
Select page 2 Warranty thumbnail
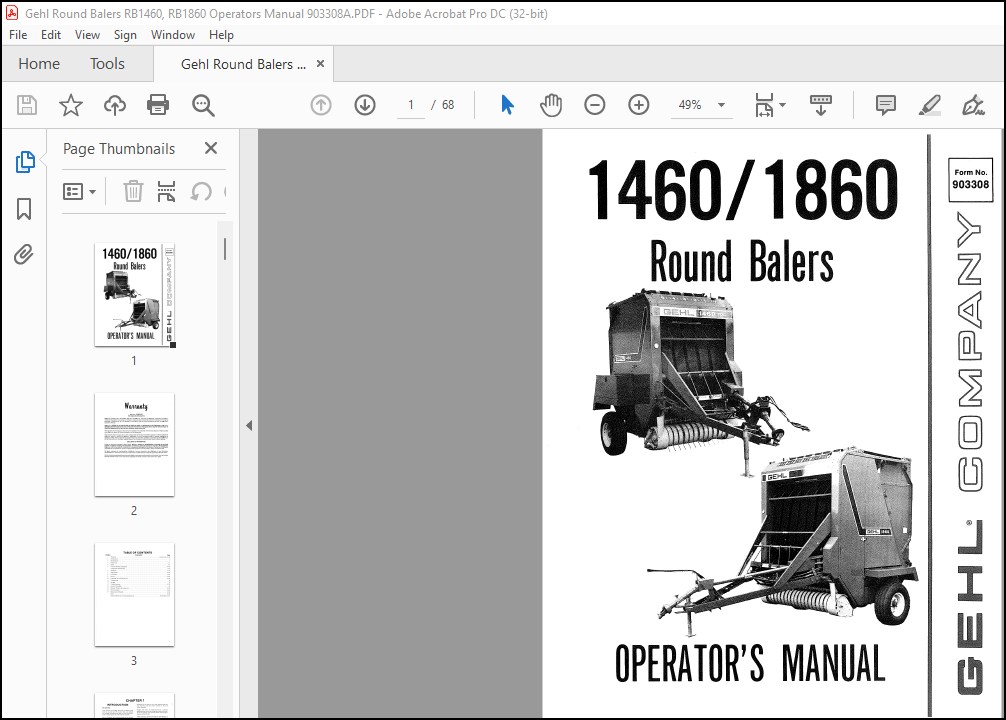click(134, 444)
